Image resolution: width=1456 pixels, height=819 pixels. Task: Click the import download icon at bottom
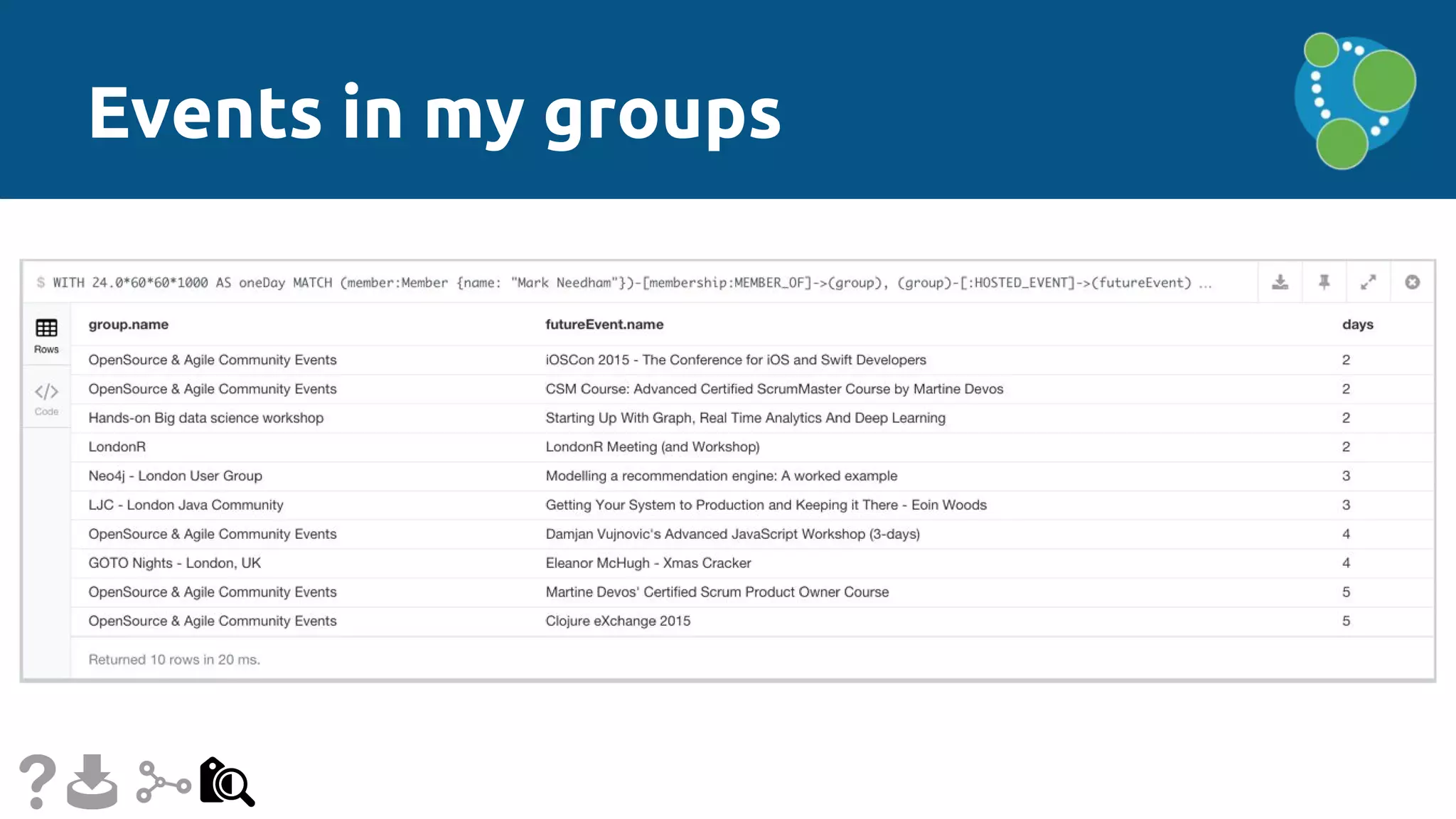point(92,781)
